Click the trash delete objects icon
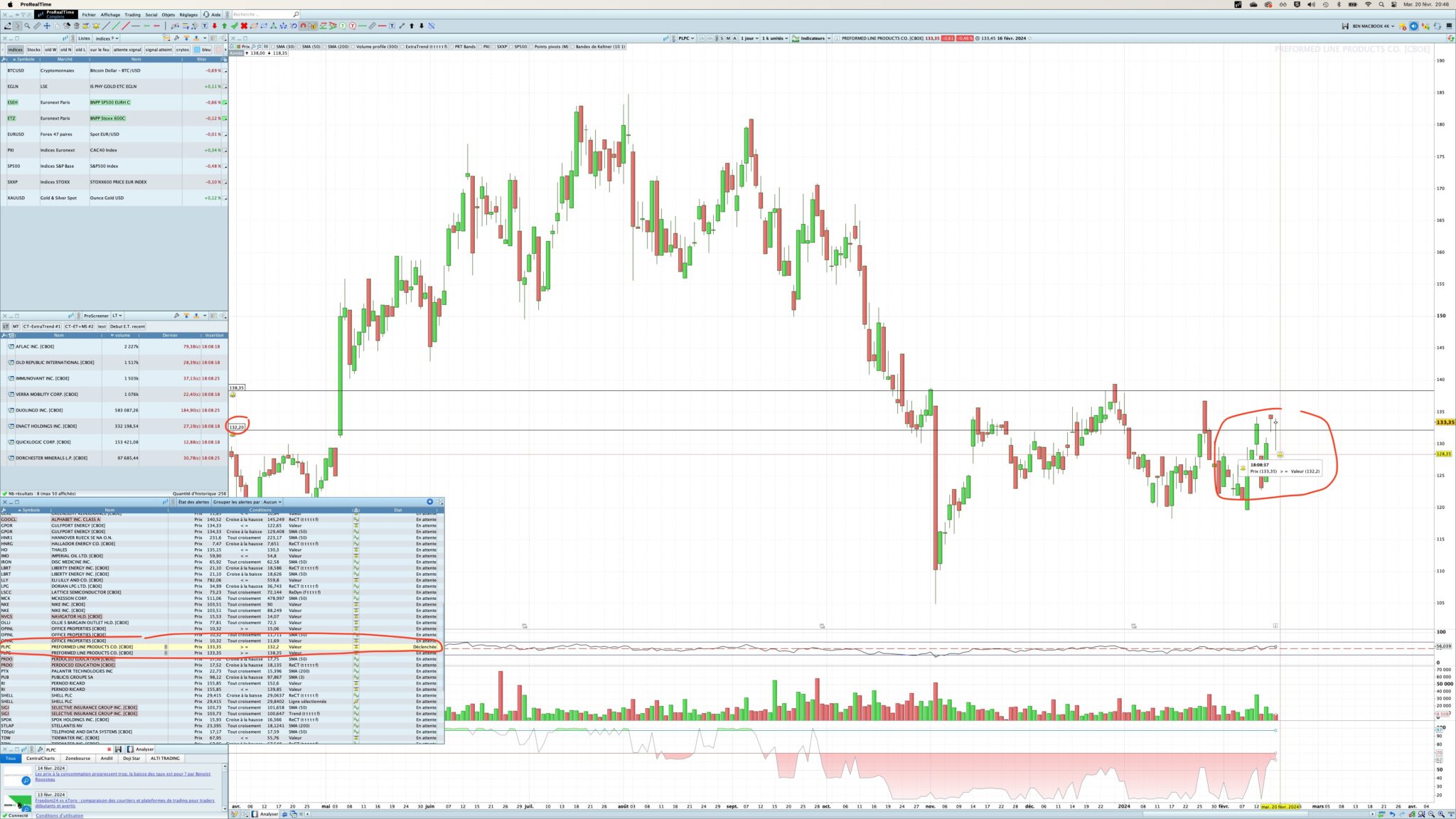Screen dimensions: 1456x819 tap(76, 26)
